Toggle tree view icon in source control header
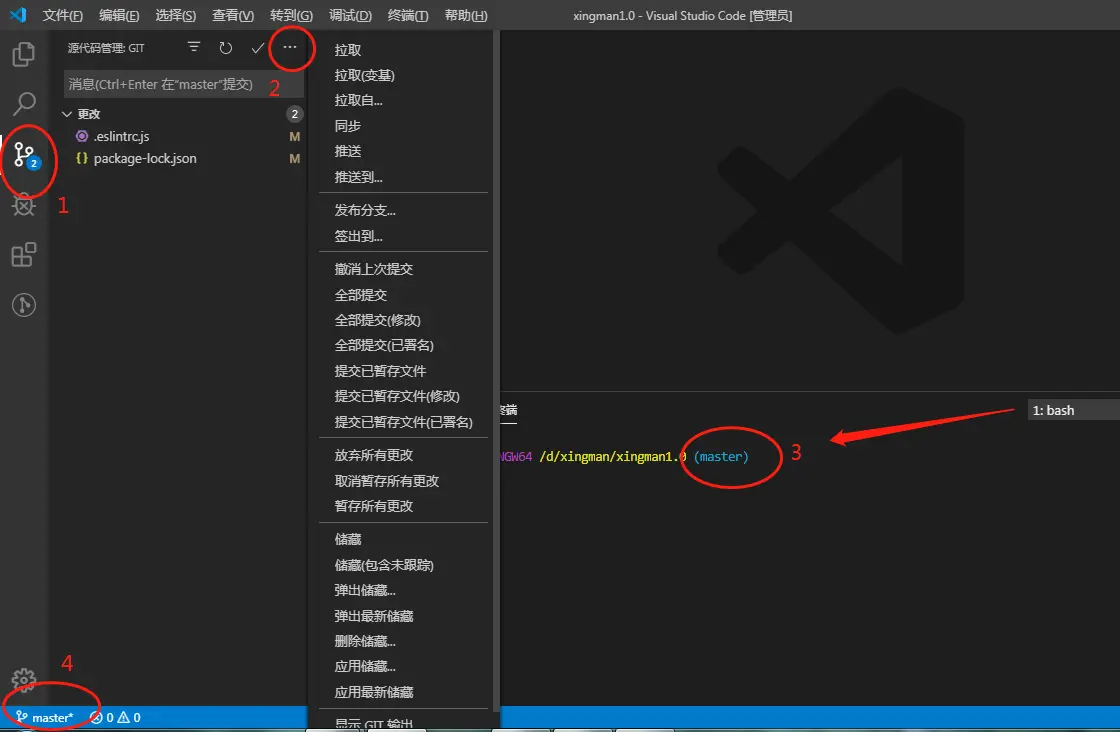Viewport: 1120px width, 732px height. (x=194, y=47)
